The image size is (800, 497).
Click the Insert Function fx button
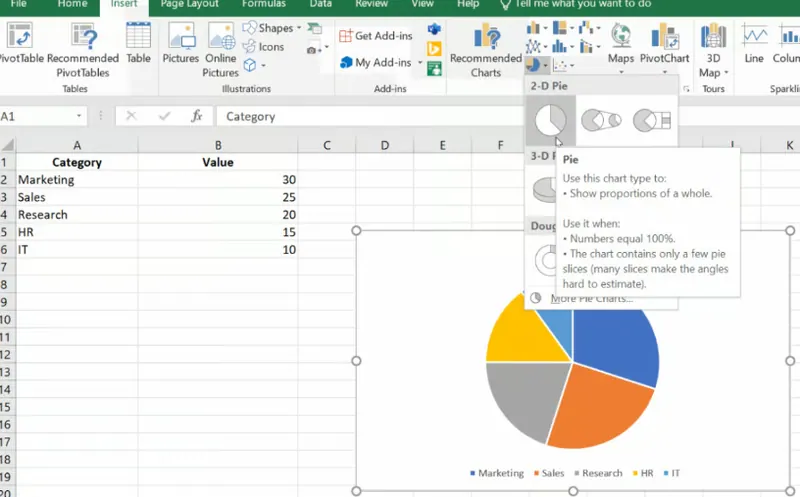coord(197,116)
